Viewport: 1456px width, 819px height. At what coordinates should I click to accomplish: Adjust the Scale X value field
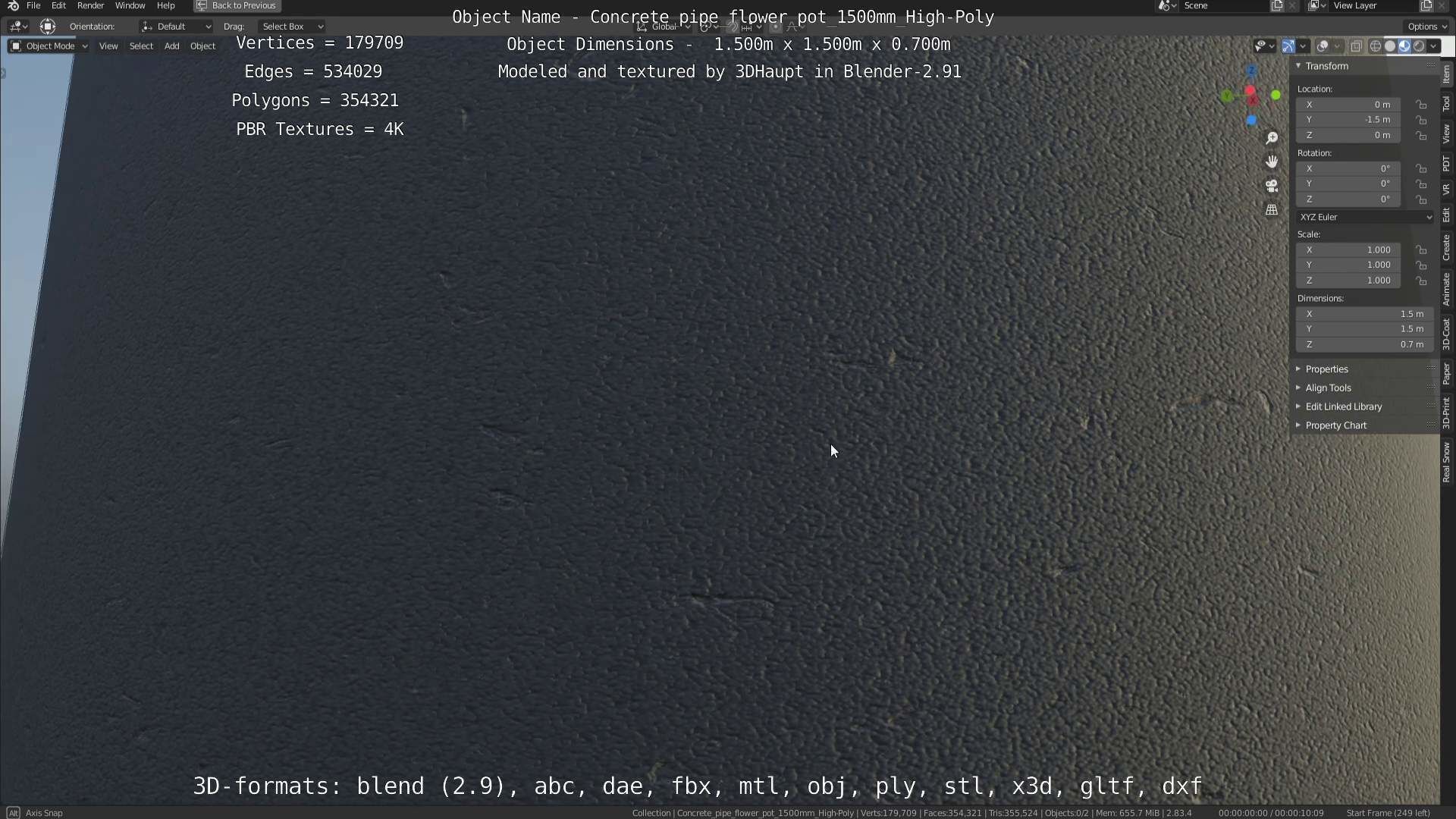1348,249
